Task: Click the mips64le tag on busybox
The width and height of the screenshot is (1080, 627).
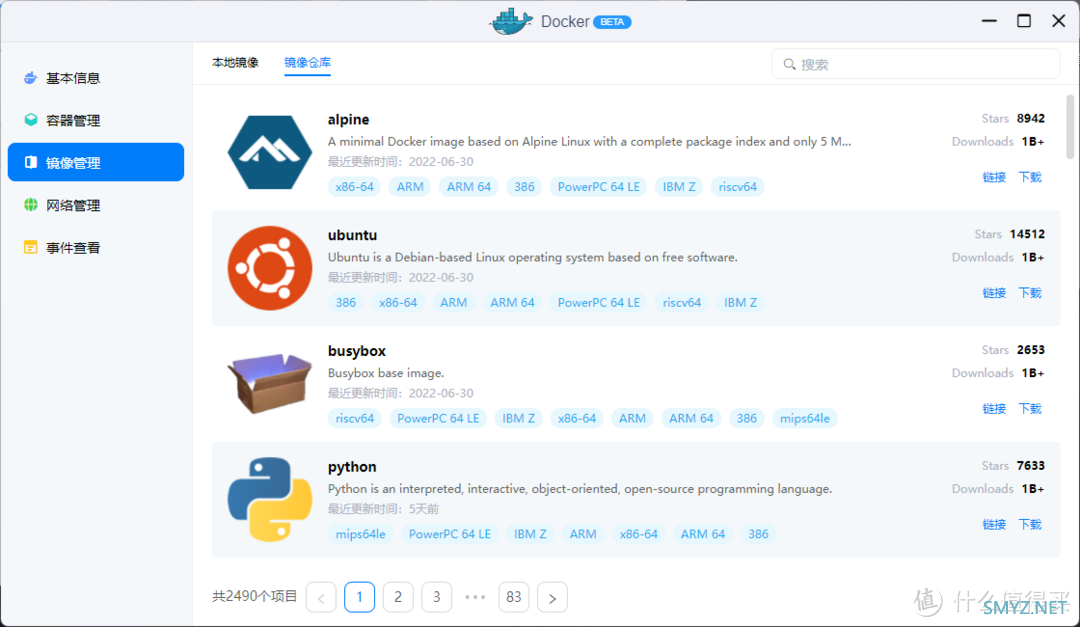Action: click(x=804, y=418)
